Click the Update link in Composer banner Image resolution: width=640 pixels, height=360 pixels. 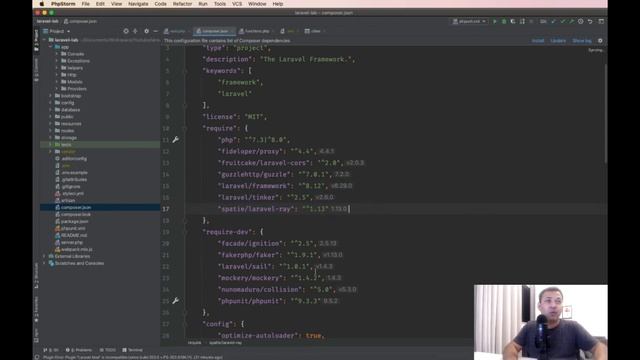point(558,41)
